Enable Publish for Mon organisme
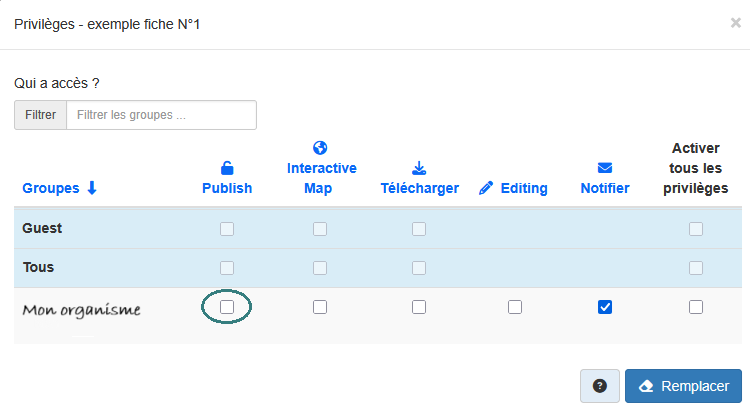 click(x=227, y=307)
